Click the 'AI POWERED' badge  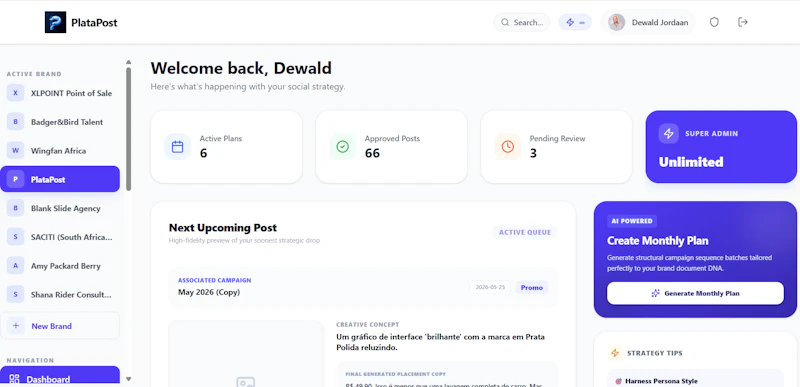pos(632,221)
